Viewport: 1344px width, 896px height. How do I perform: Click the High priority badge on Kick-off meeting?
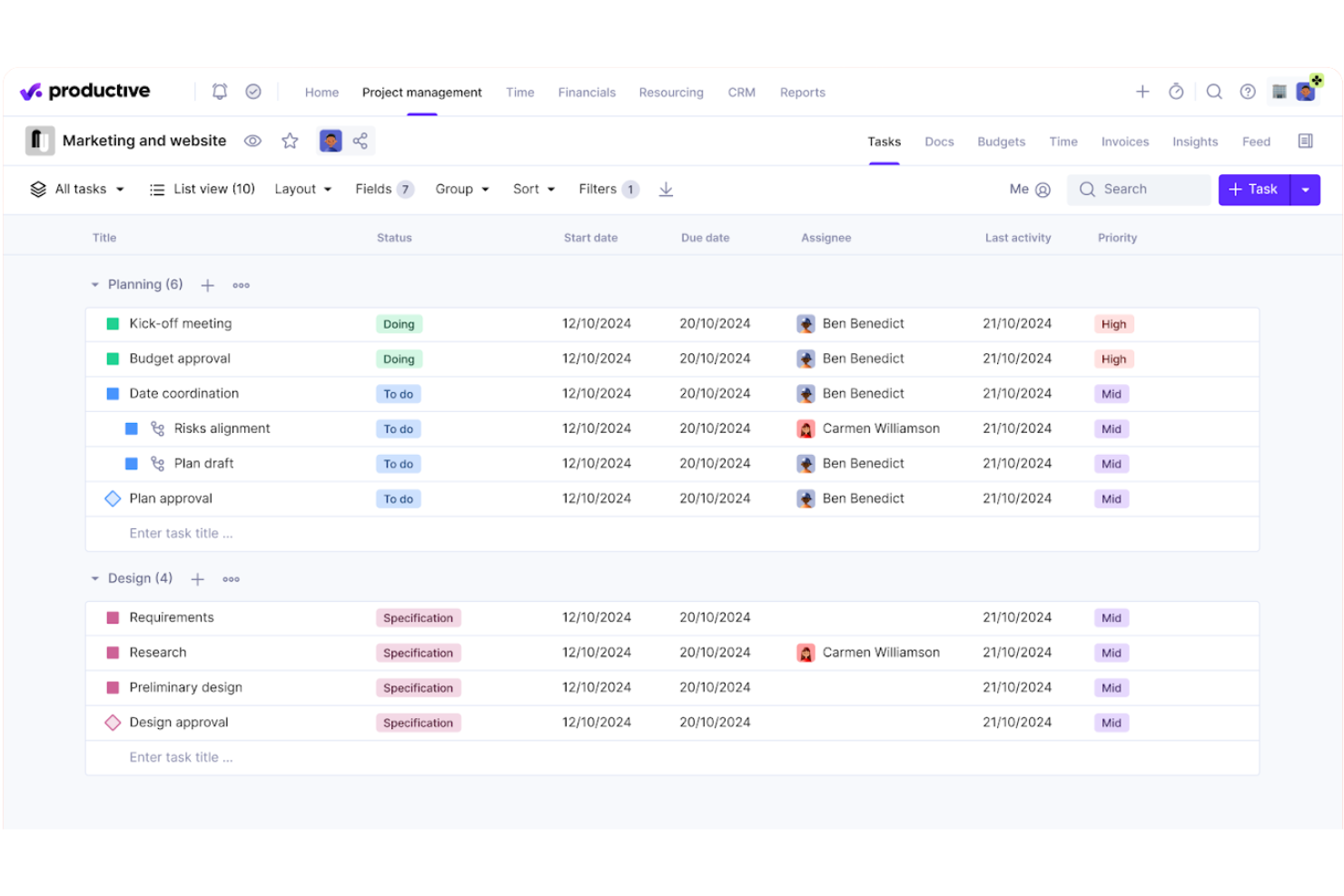pyautogui.click(x=1113, y=323)
